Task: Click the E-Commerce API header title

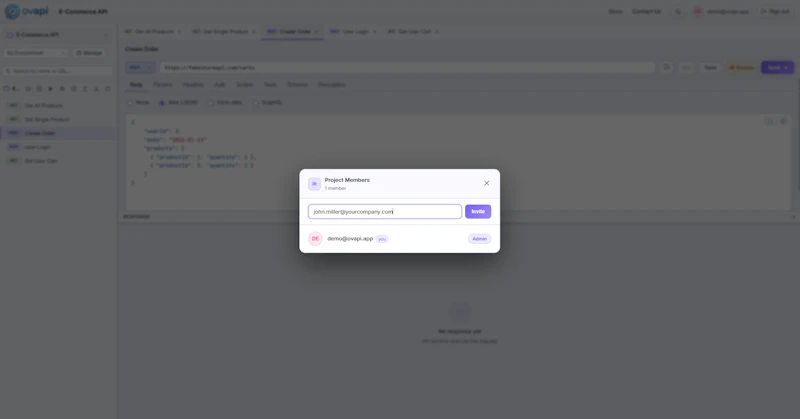Action: tap(83, 11)
